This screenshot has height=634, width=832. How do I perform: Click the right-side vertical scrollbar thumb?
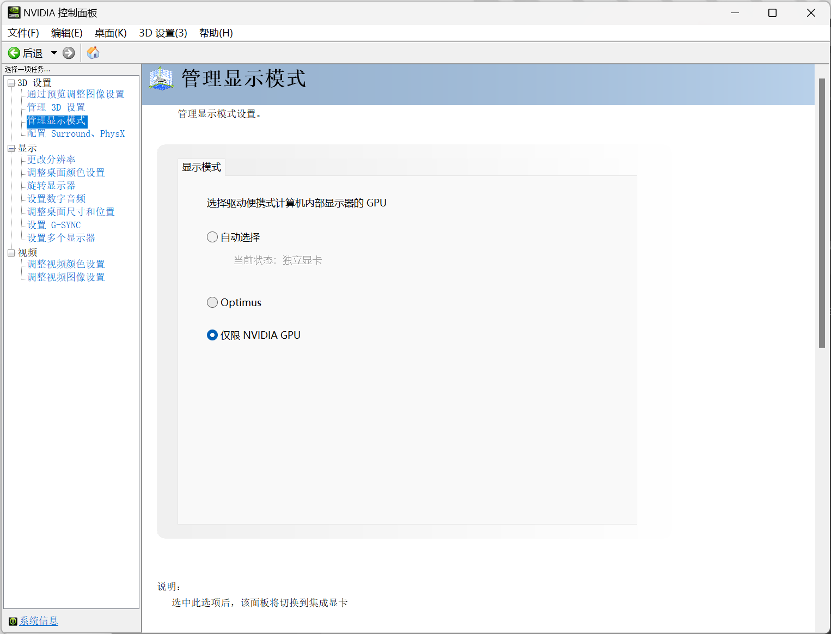pyautogui.click(x=822, y=213)
